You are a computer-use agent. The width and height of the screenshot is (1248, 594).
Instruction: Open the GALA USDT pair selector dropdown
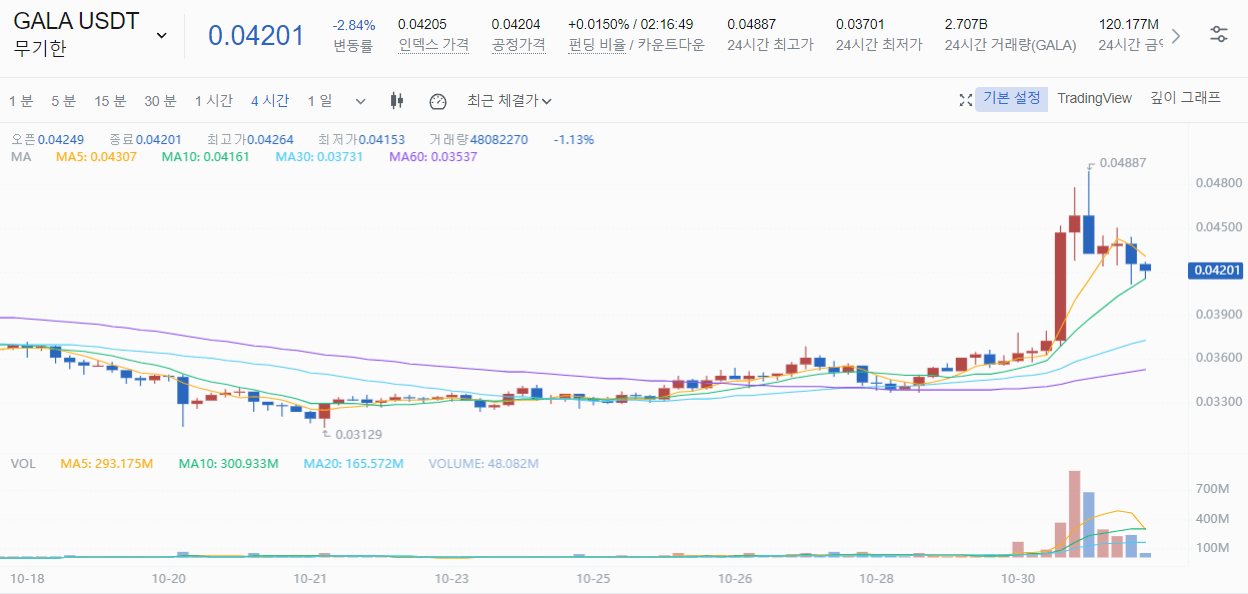(x=162, y=35)
